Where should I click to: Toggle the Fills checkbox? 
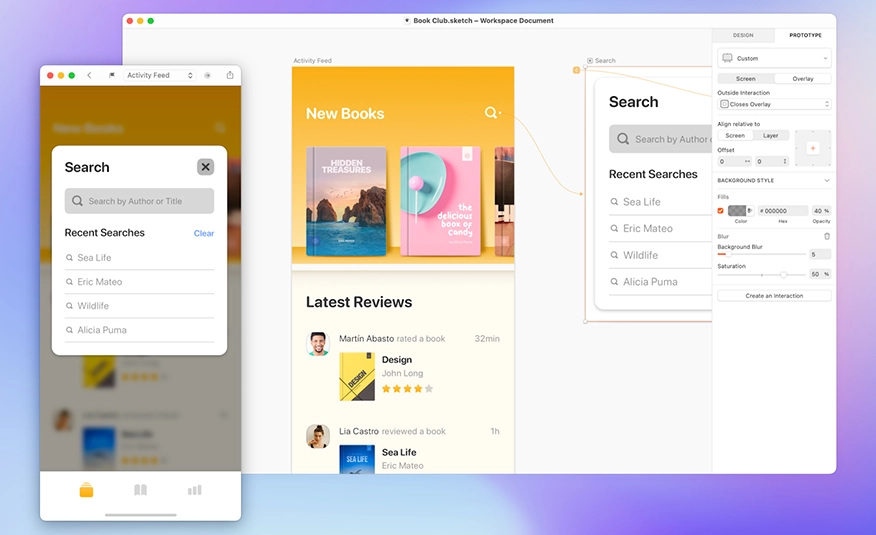(720, 211)
